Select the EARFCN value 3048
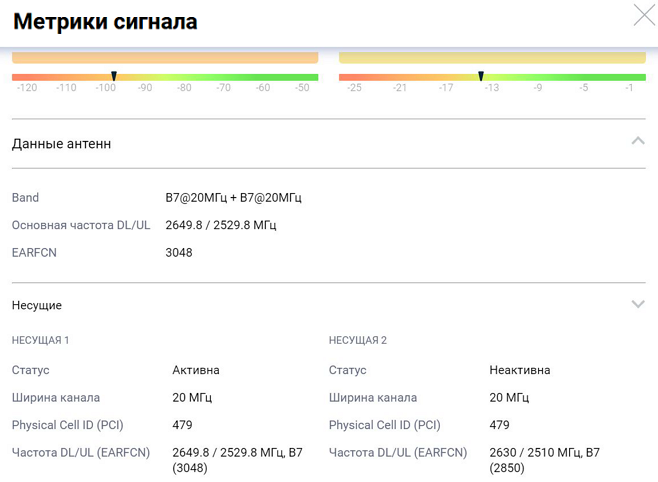Viewport: 658px width, 482px height. coord(179,253)
